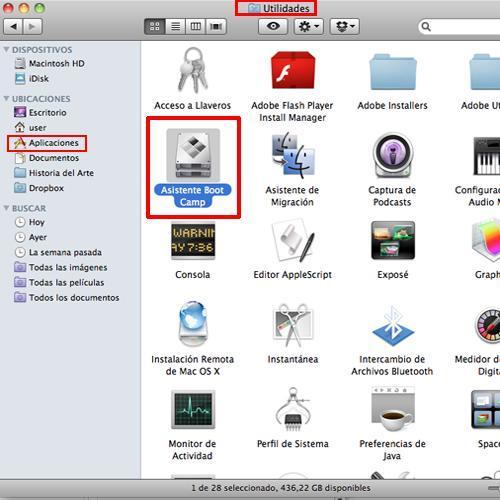The height and width of the screenshot is (500, 500).
Task: Select iDisk in the sidebar
Action: coord(32,79)
